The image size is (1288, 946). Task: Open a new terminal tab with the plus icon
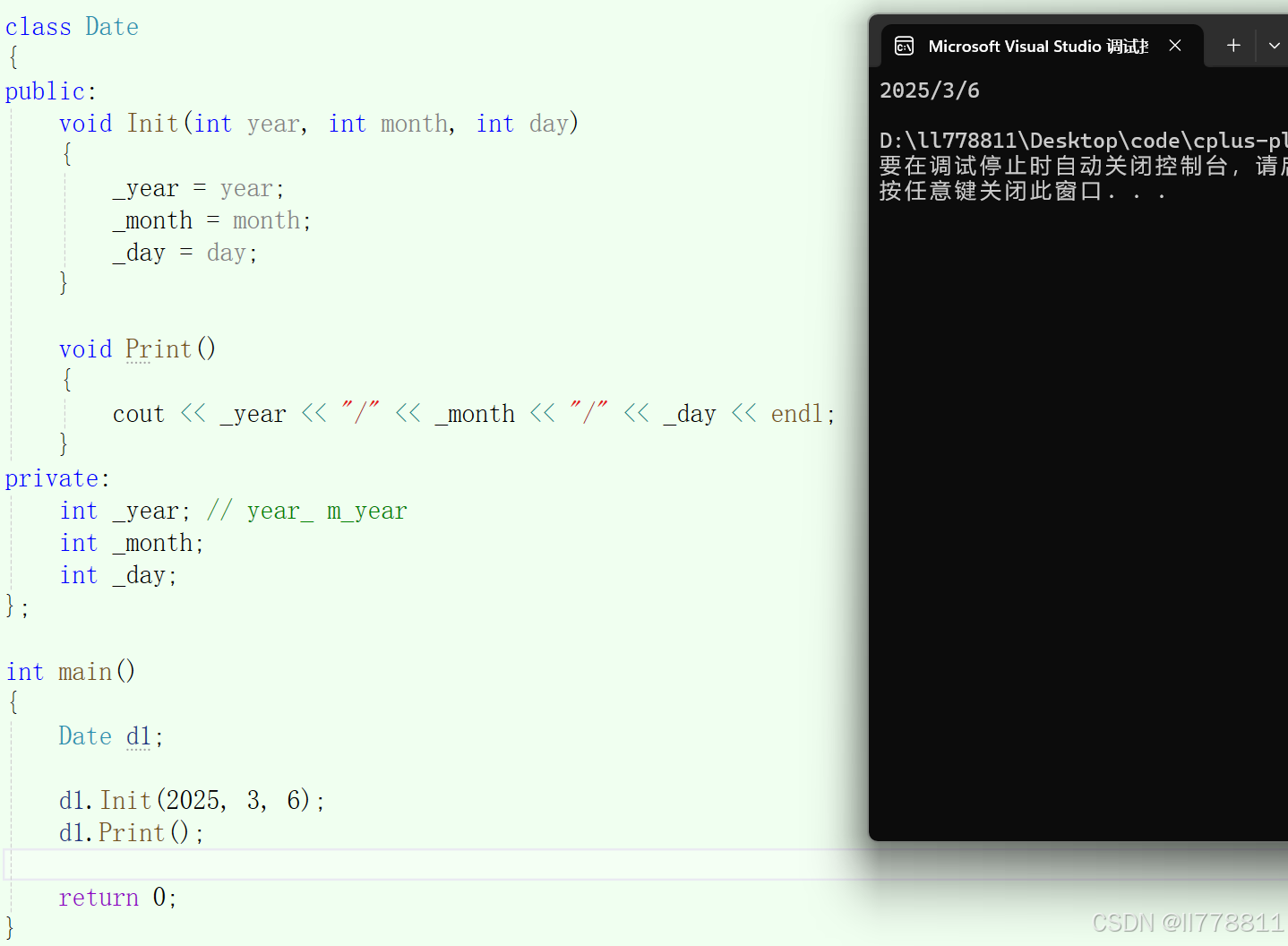[1233, 45]
